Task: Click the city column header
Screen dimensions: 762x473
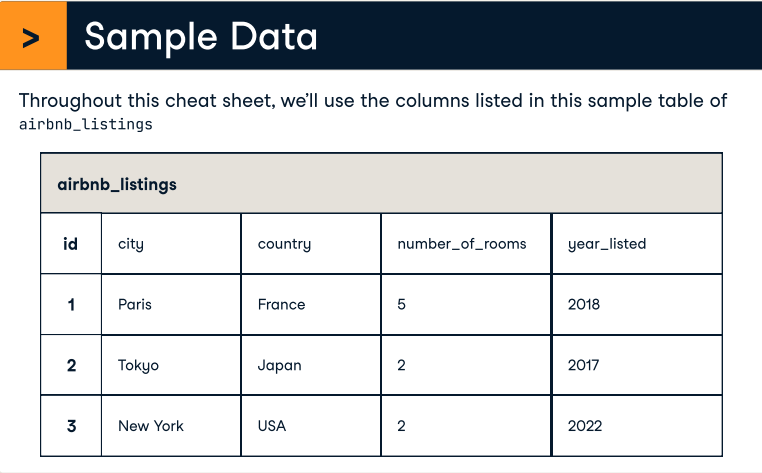Action: click(131, 244)
